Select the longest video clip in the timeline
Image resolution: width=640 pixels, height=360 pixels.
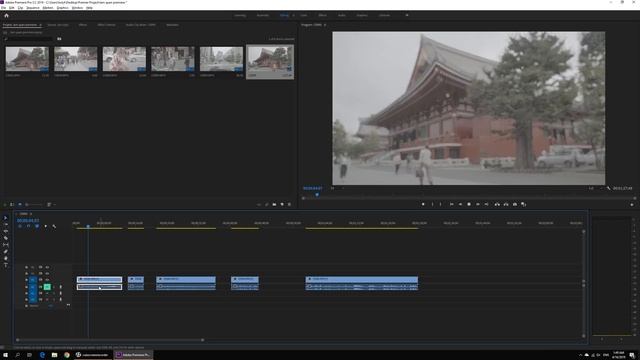(x=362, y=280)
